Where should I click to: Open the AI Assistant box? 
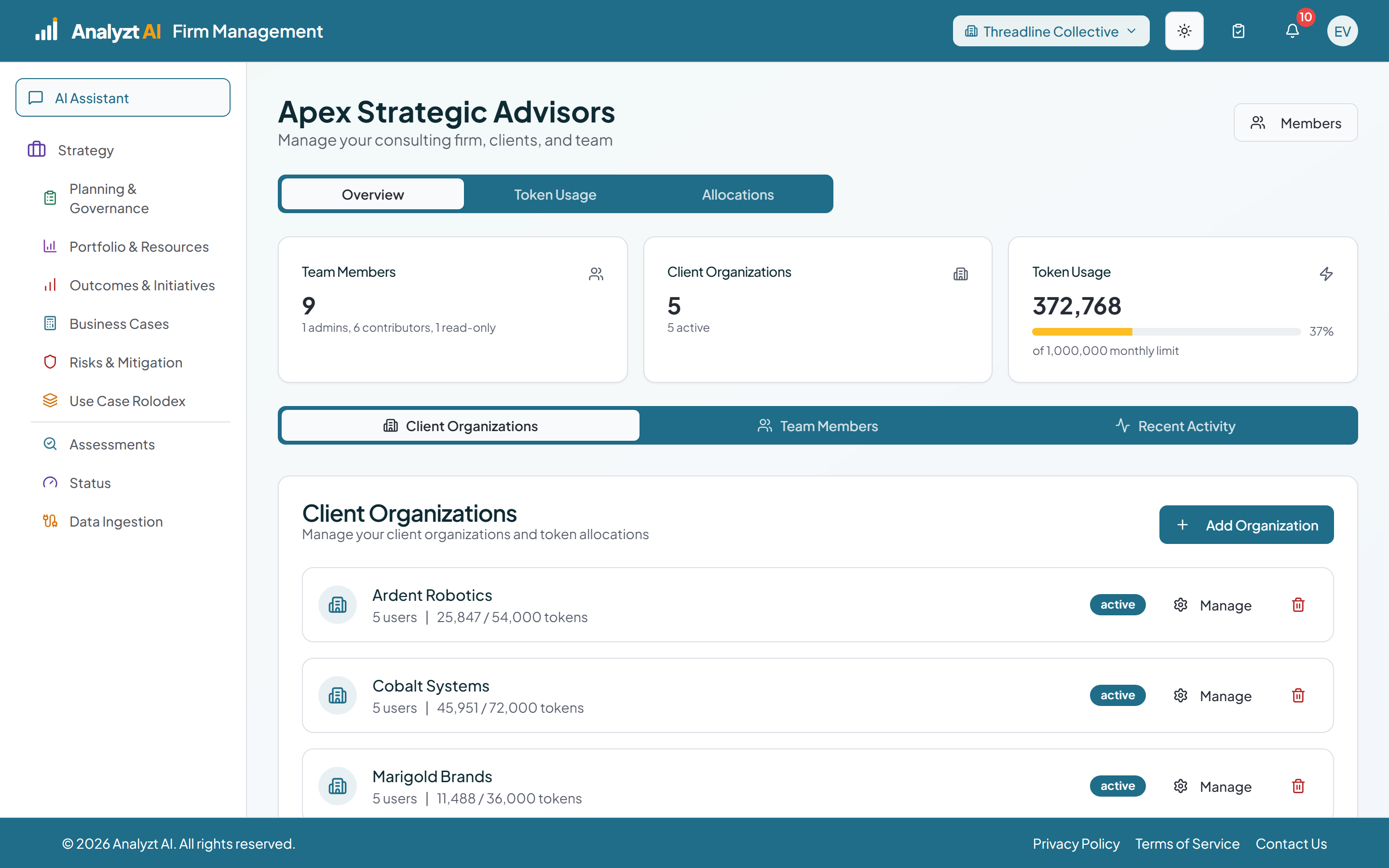pyautogui.click(x=123, y=97)
